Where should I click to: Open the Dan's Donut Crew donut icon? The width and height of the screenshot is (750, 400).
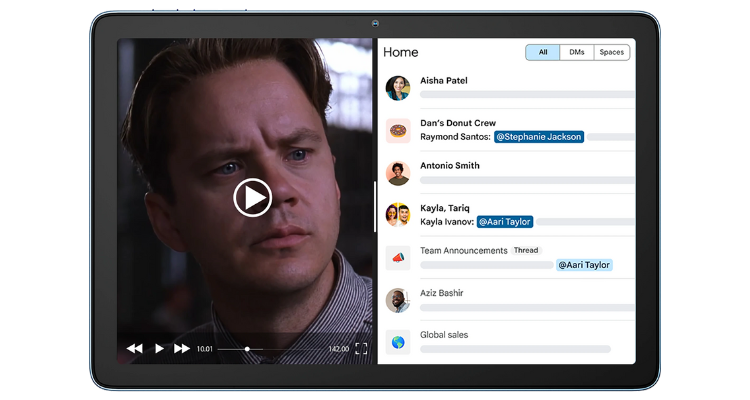pos(398,130)
